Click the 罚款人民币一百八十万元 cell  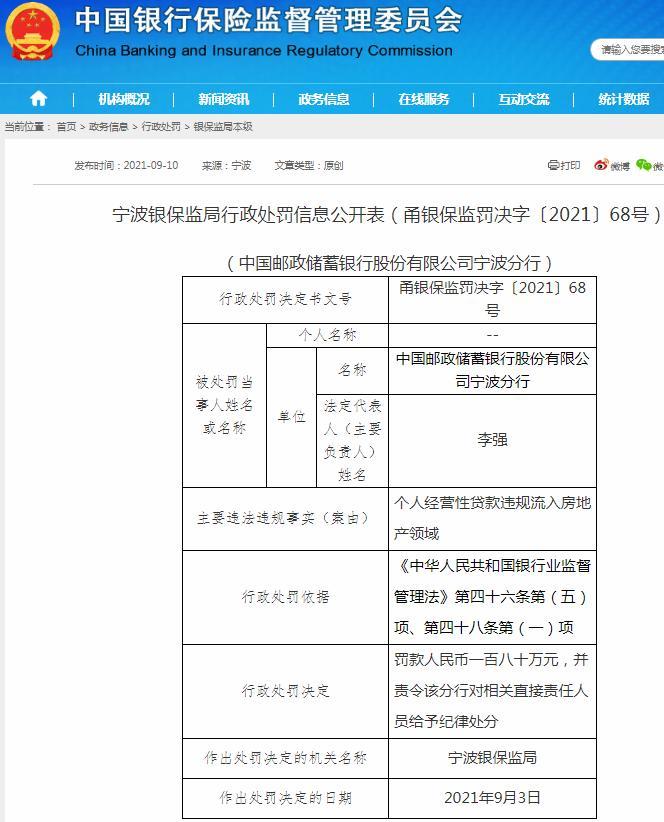[x=492, y=691]
